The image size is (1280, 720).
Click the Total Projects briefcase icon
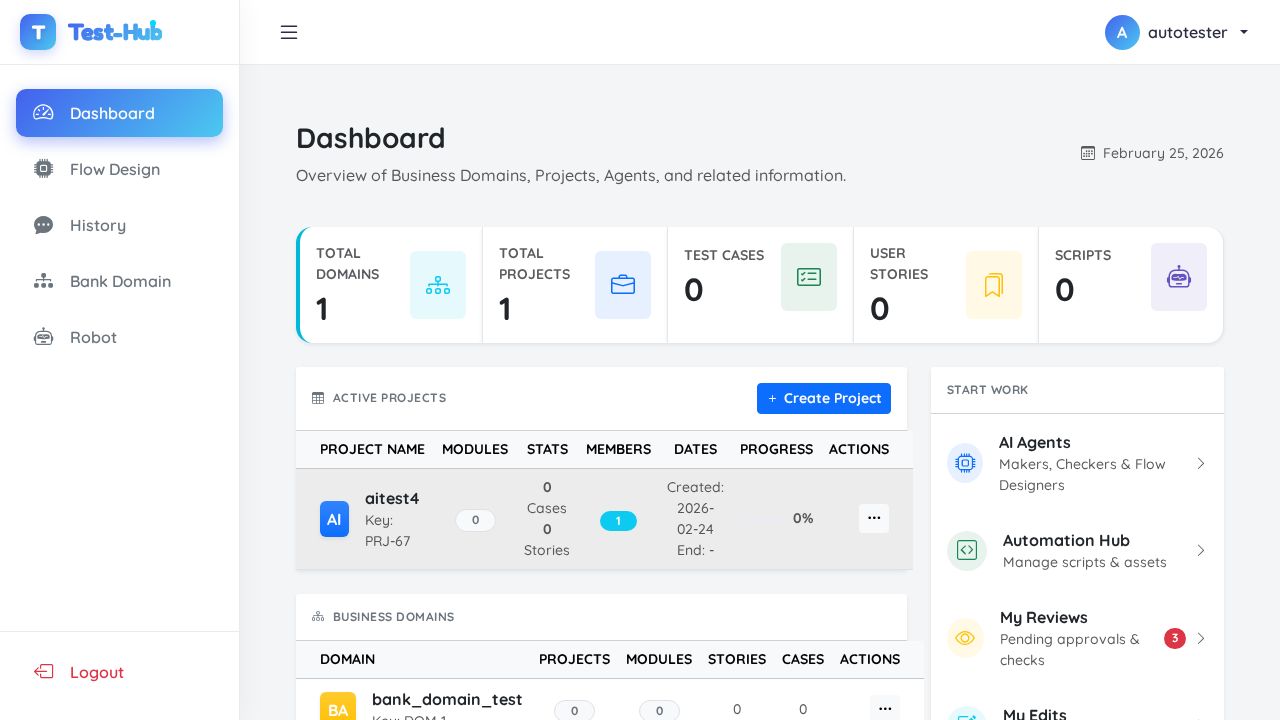[623, 285]
